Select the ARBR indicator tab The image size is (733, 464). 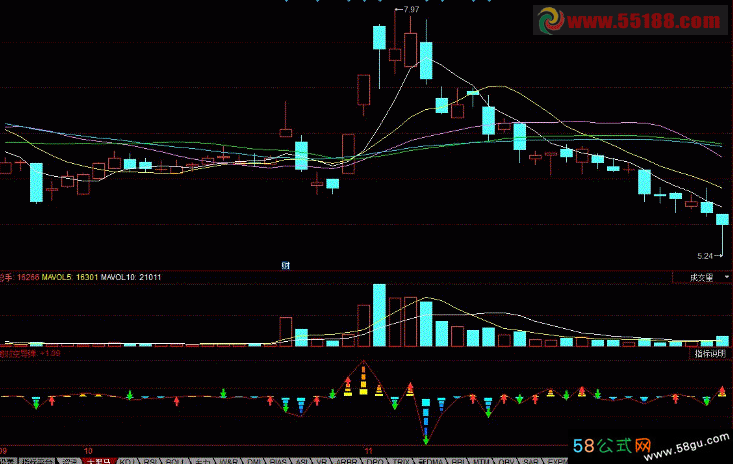[347, 461]
